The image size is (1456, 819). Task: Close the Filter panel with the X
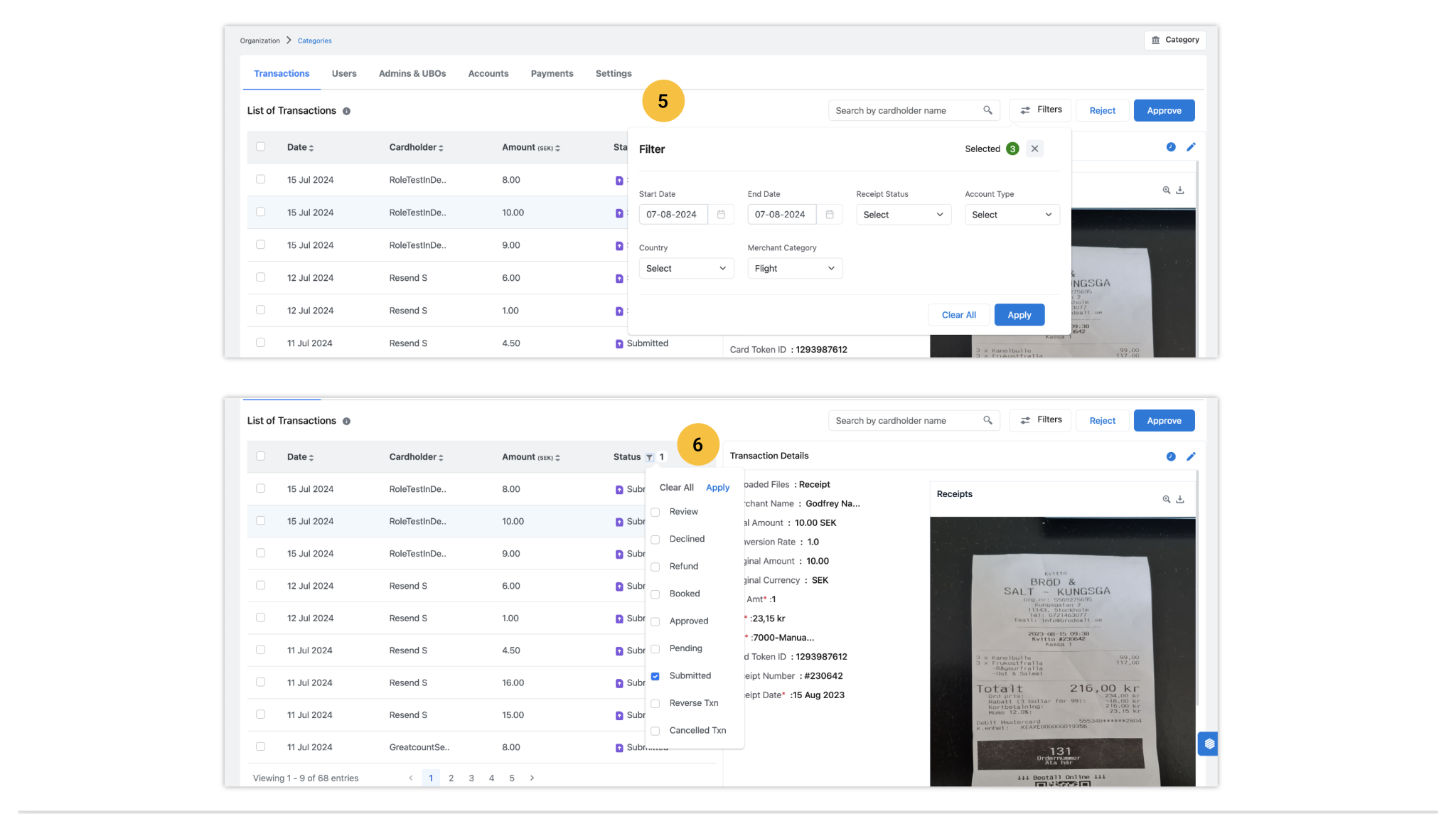pyautogui.click(x=1034, y=149)
